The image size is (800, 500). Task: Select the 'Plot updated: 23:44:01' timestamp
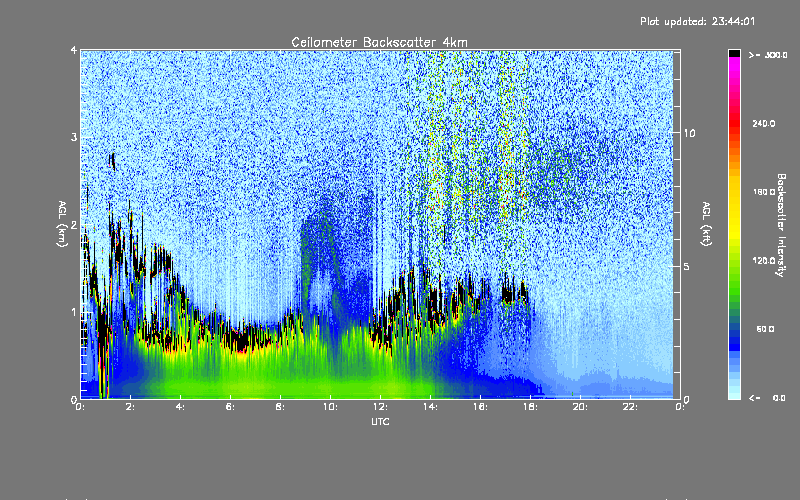[x=697, y=21]
